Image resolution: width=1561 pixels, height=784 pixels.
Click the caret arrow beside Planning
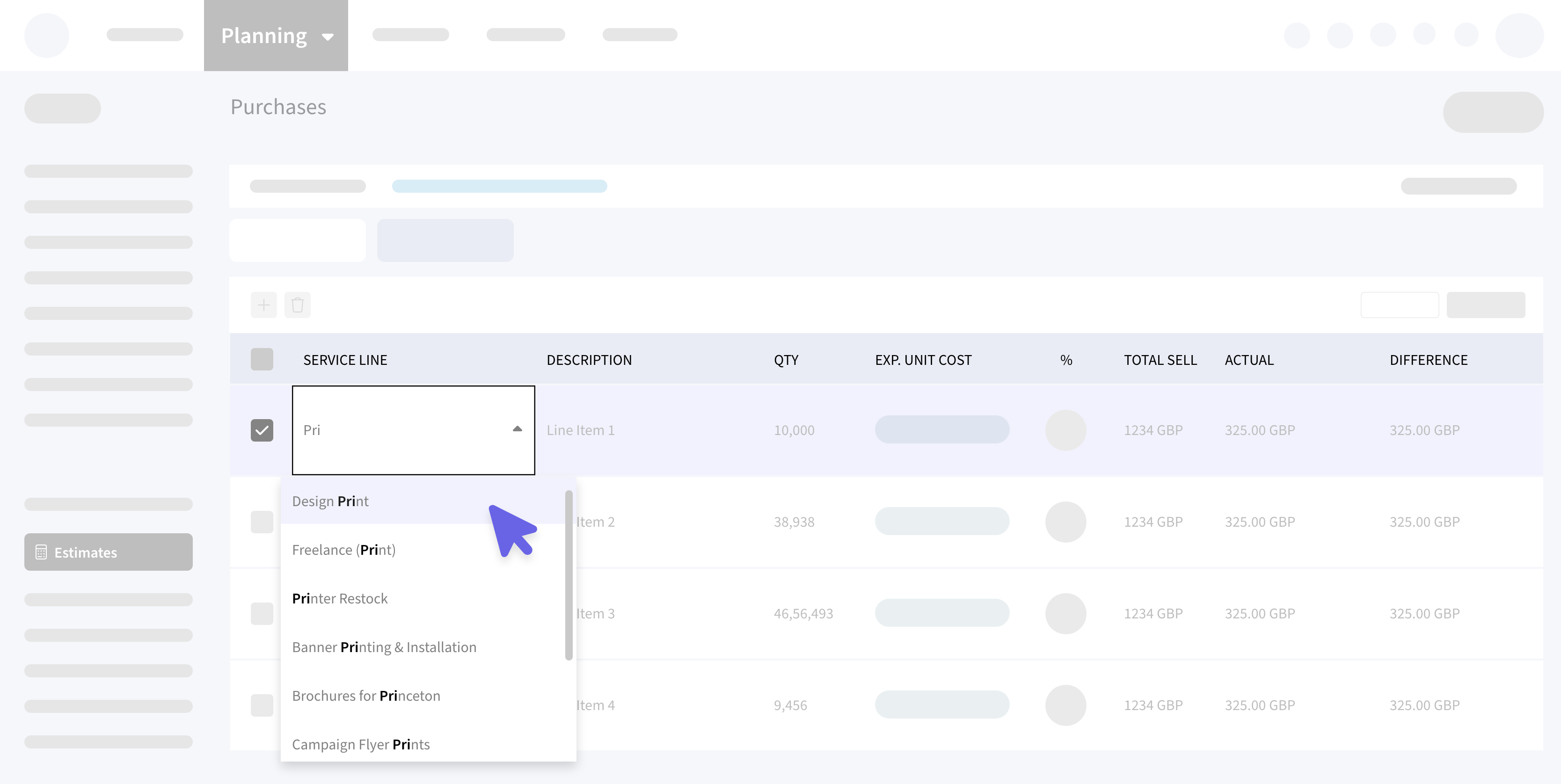328,37
